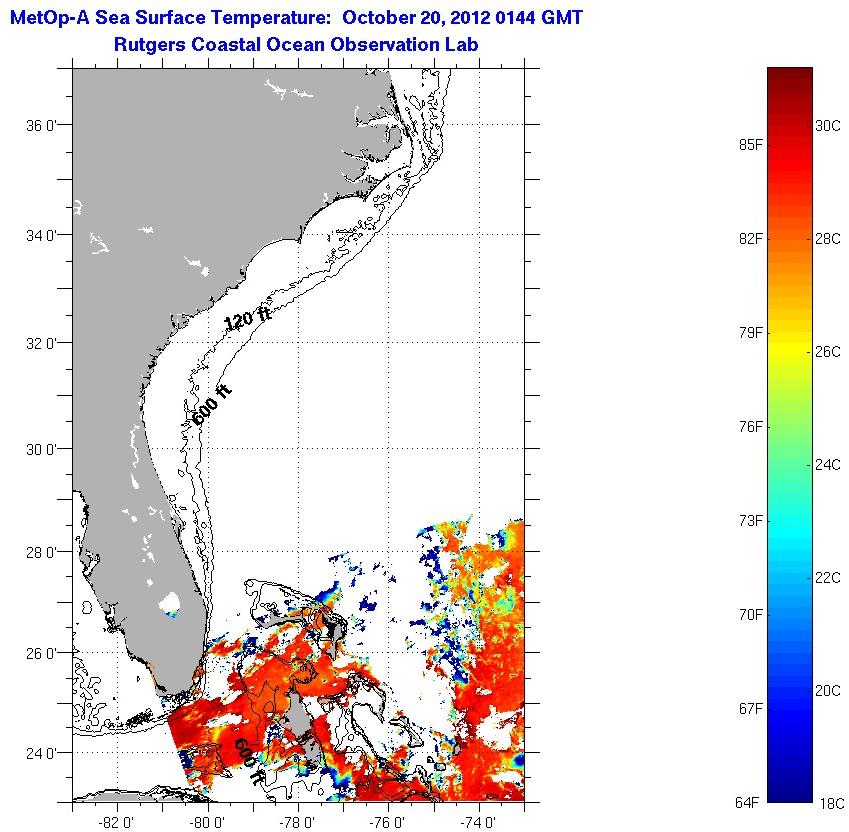The width and height of the screenshot is (849, 832).
Task: Click the Rutgers Coastal Ocean Observation Lab subtitle
Action: tap(296, 44)
